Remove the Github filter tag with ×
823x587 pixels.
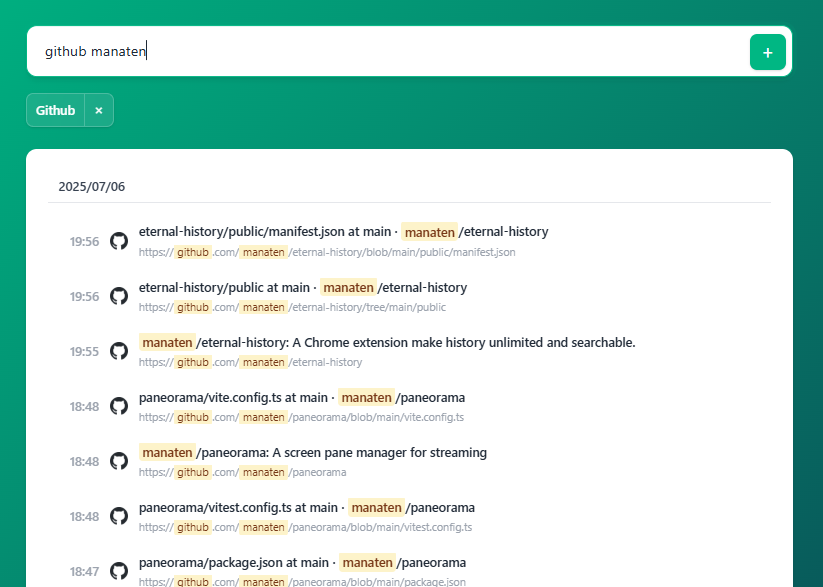(x=99, y=110)
